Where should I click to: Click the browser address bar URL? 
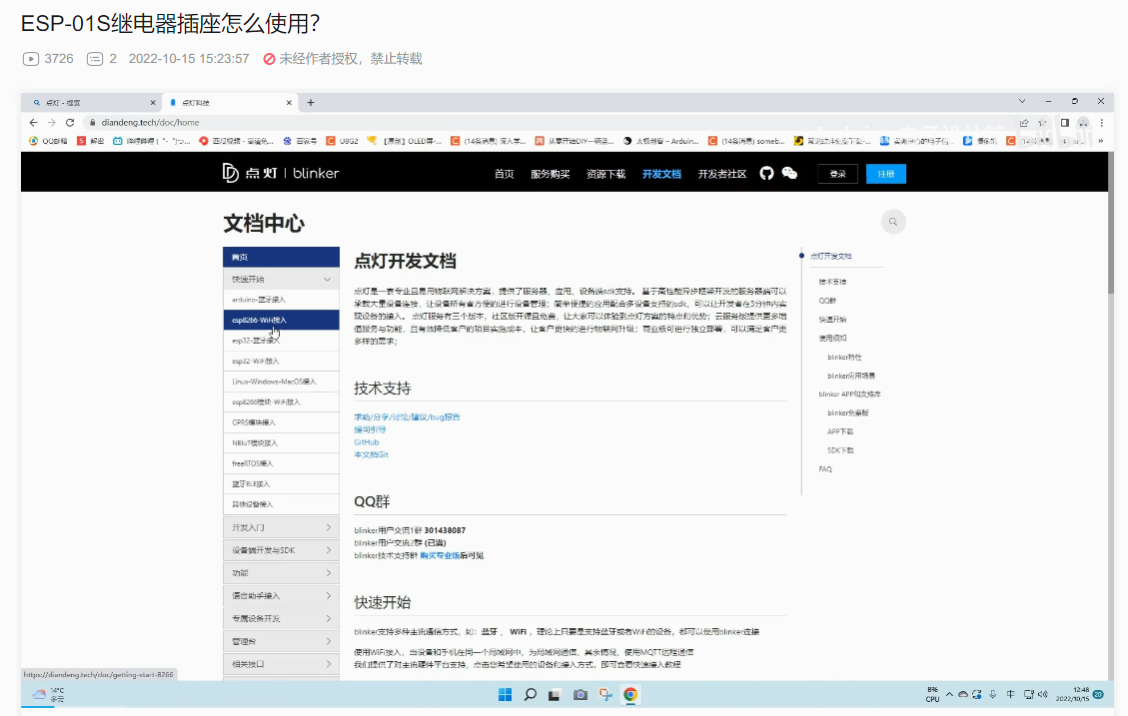[x=150, y=123]
